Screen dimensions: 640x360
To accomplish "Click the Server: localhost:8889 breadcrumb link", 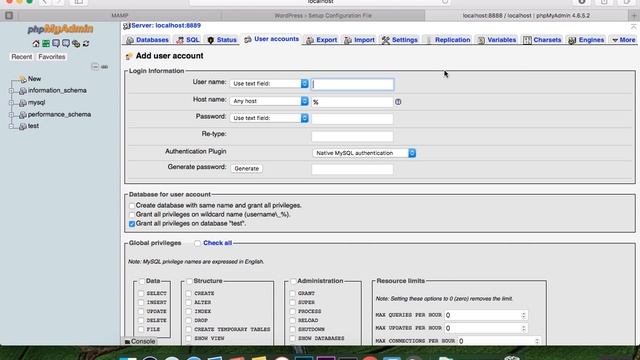I will click(x=166, y=25).
